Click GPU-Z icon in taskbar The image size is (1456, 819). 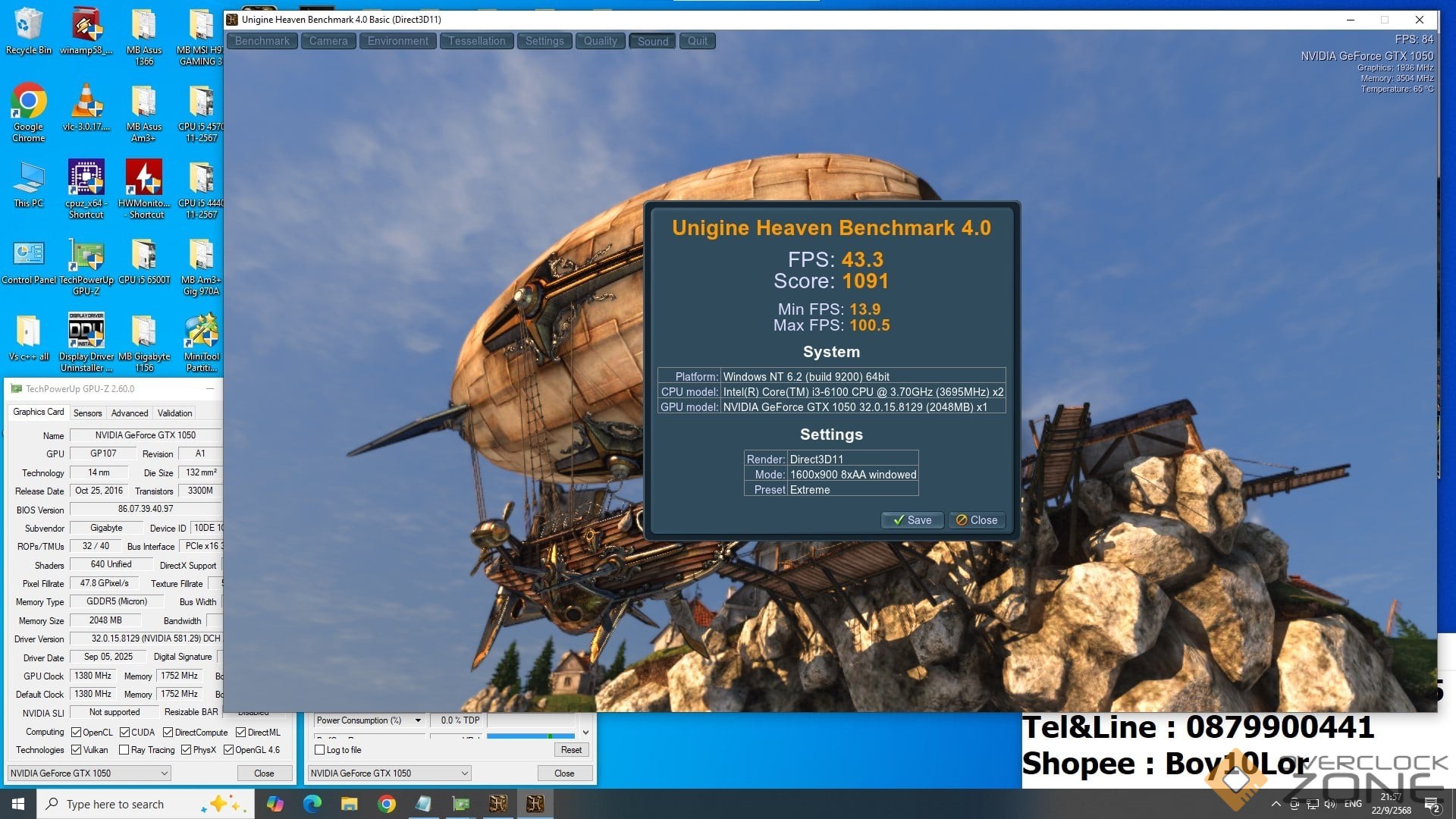tap(460, 804)
